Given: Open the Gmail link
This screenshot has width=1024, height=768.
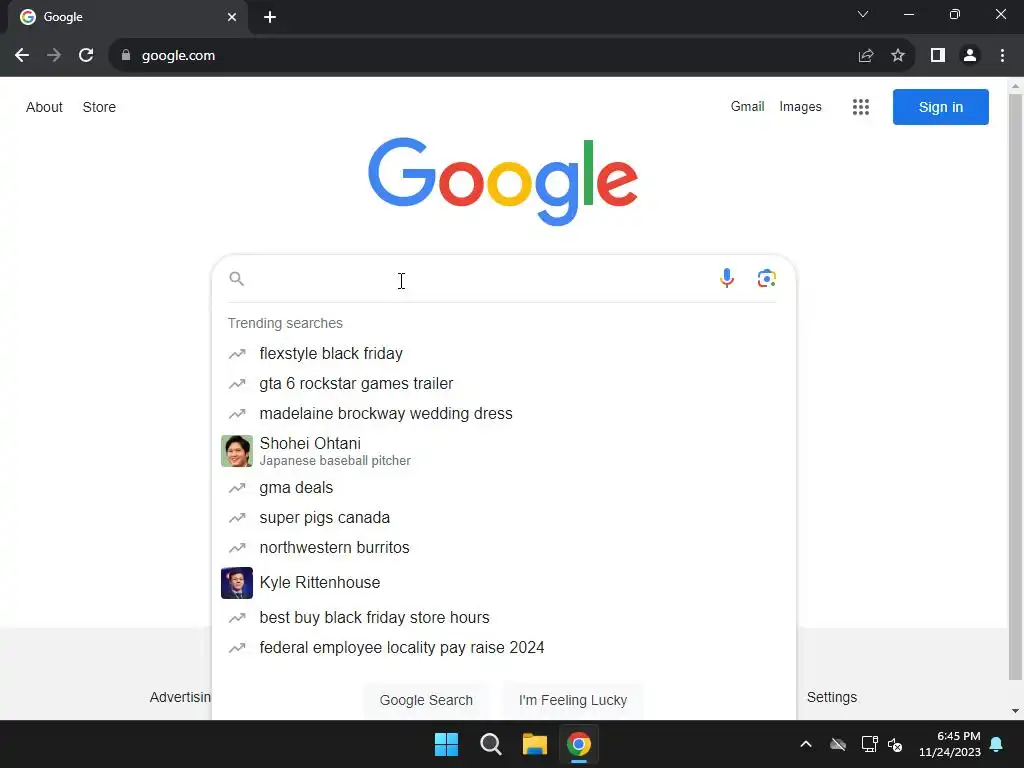Looking at the screenshot, I should pyautogui.click(x=747, y=106).
